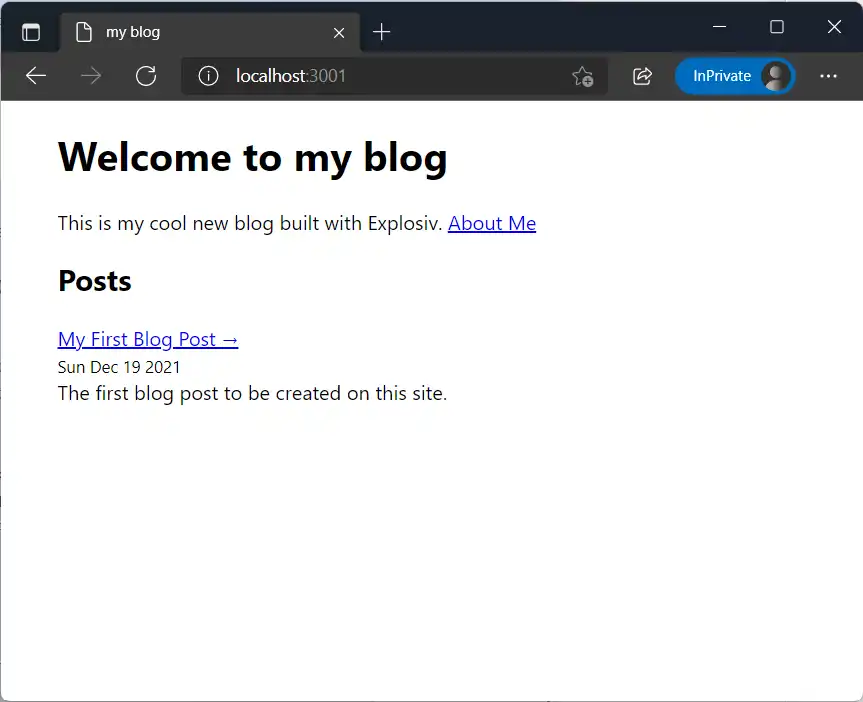Open the My First Blog Post link
The width and height of the screenshot is (863, 702).
[x=148, y=339]
